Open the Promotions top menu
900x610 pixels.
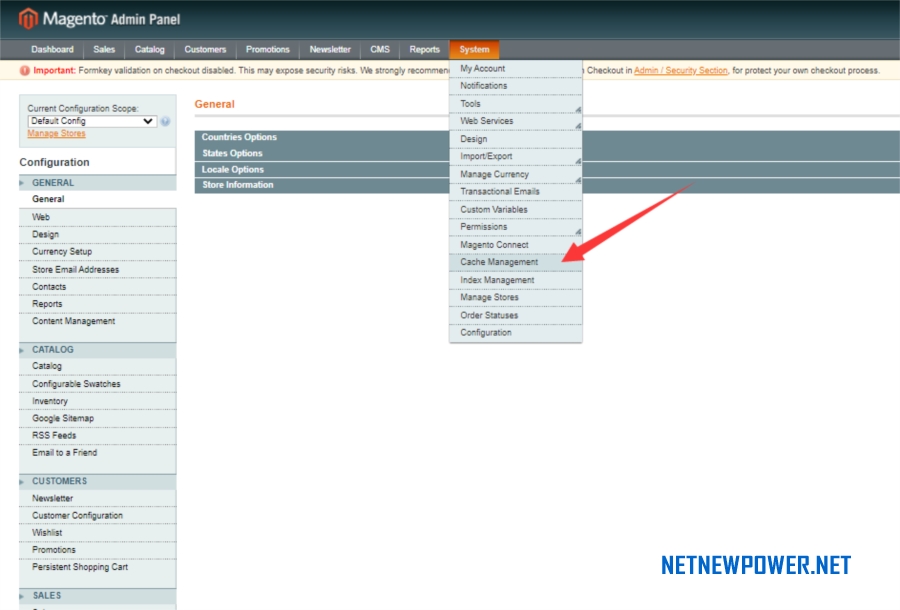click(x=267, y=49)
